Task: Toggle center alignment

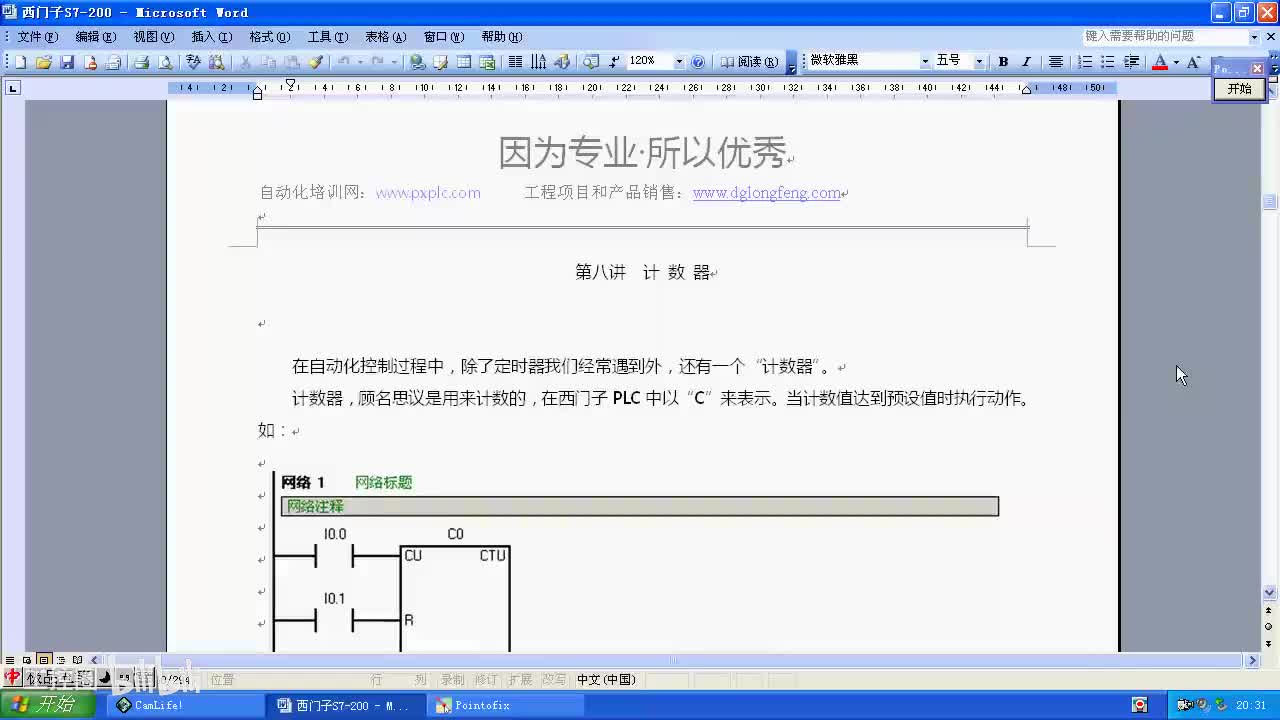Action: (x=1055, y=62)
